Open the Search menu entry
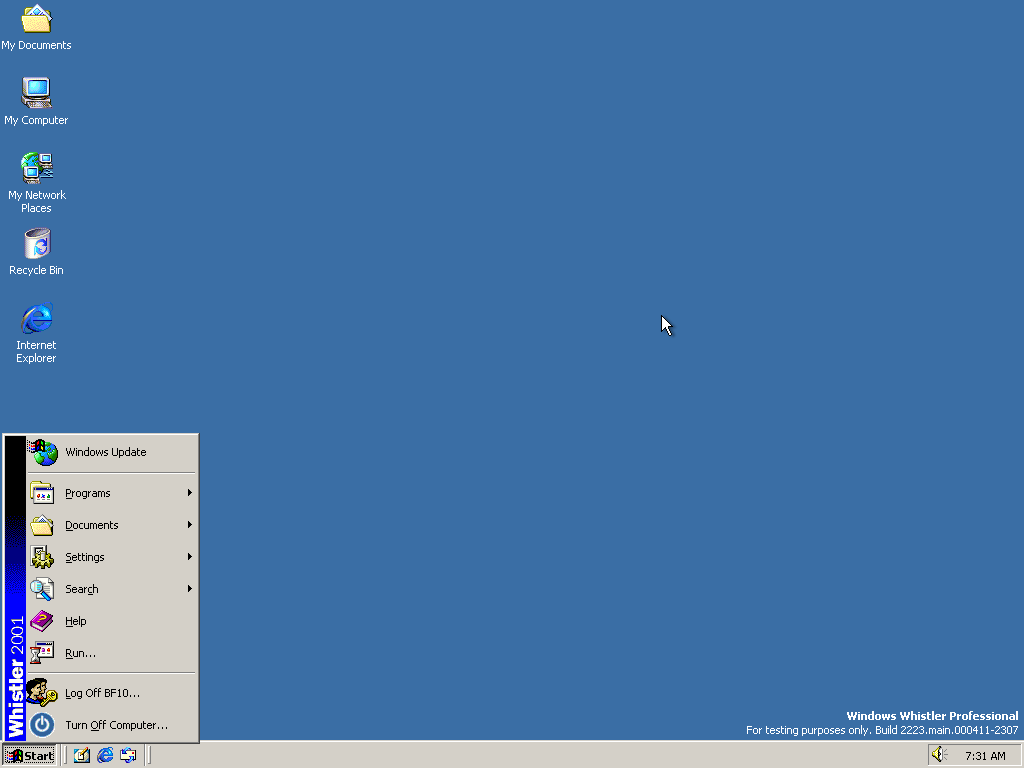 point(112,589)
